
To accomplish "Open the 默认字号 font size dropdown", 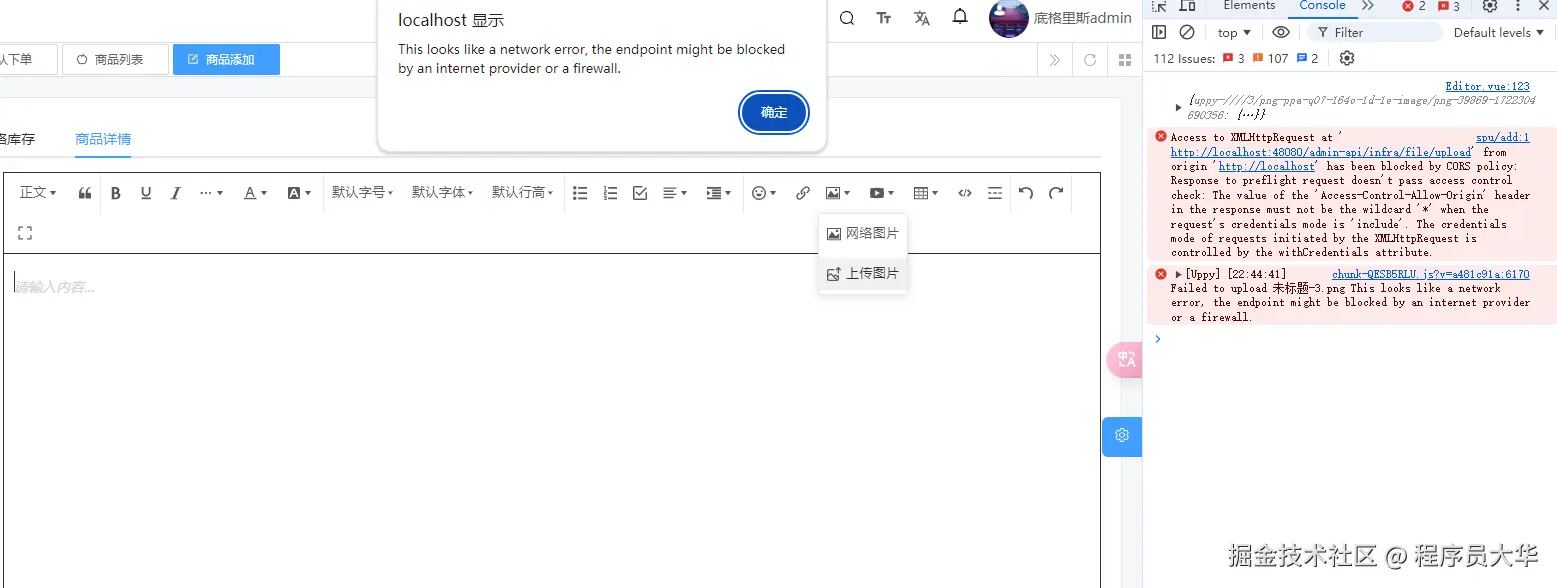I will click(362, 193).
